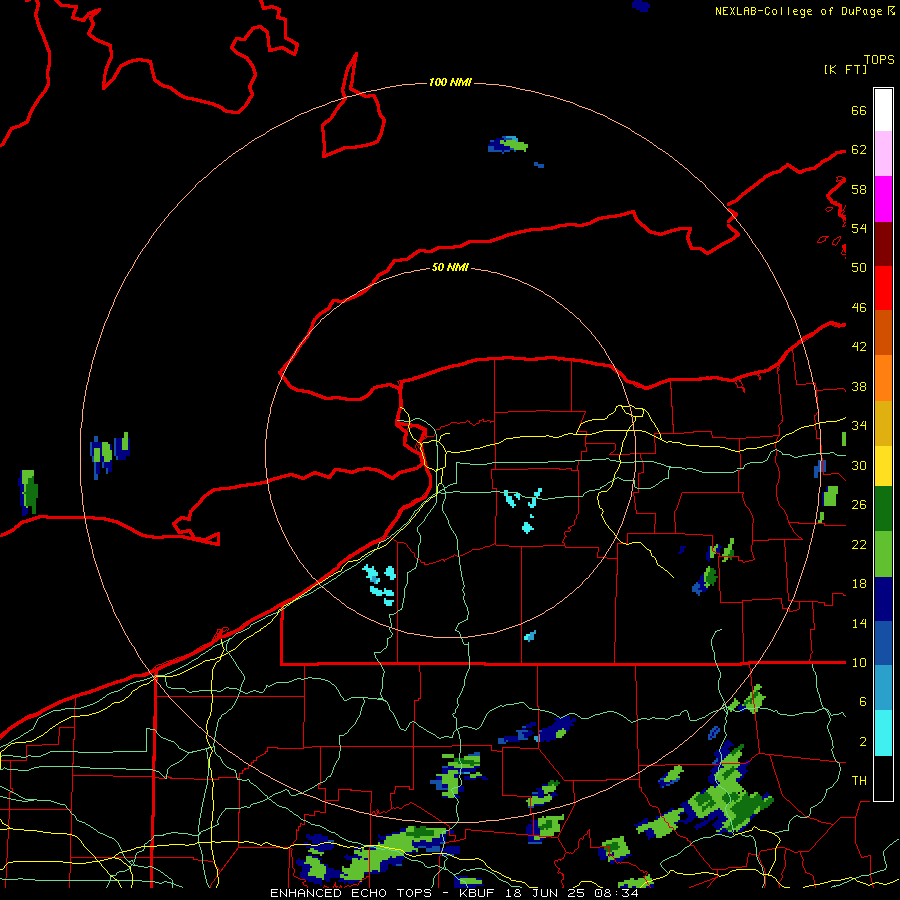Image resolution: width=900 pixels, height=900 pixels.
Task: Click the '18' scale value on legend
Action: [859, 584]
